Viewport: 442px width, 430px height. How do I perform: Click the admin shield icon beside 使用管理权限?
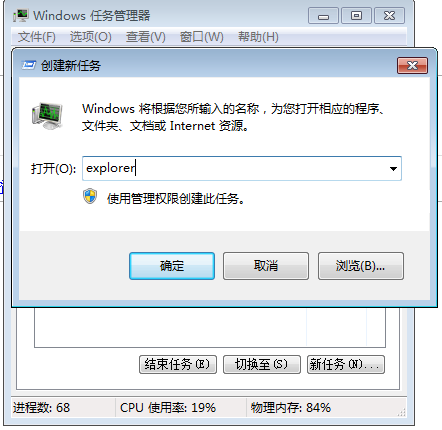point(90,197)
